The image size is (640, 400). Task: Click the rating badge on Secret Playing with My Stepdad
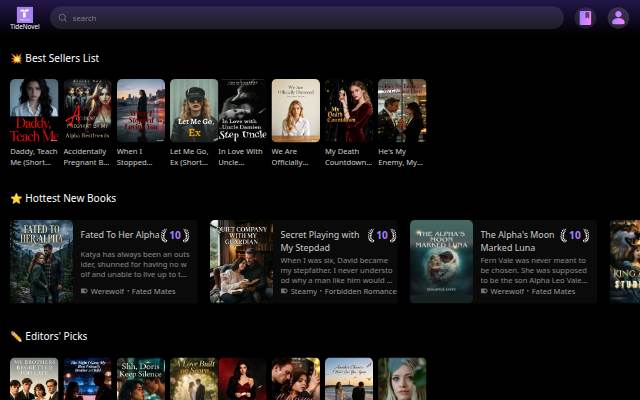point(382,235)
